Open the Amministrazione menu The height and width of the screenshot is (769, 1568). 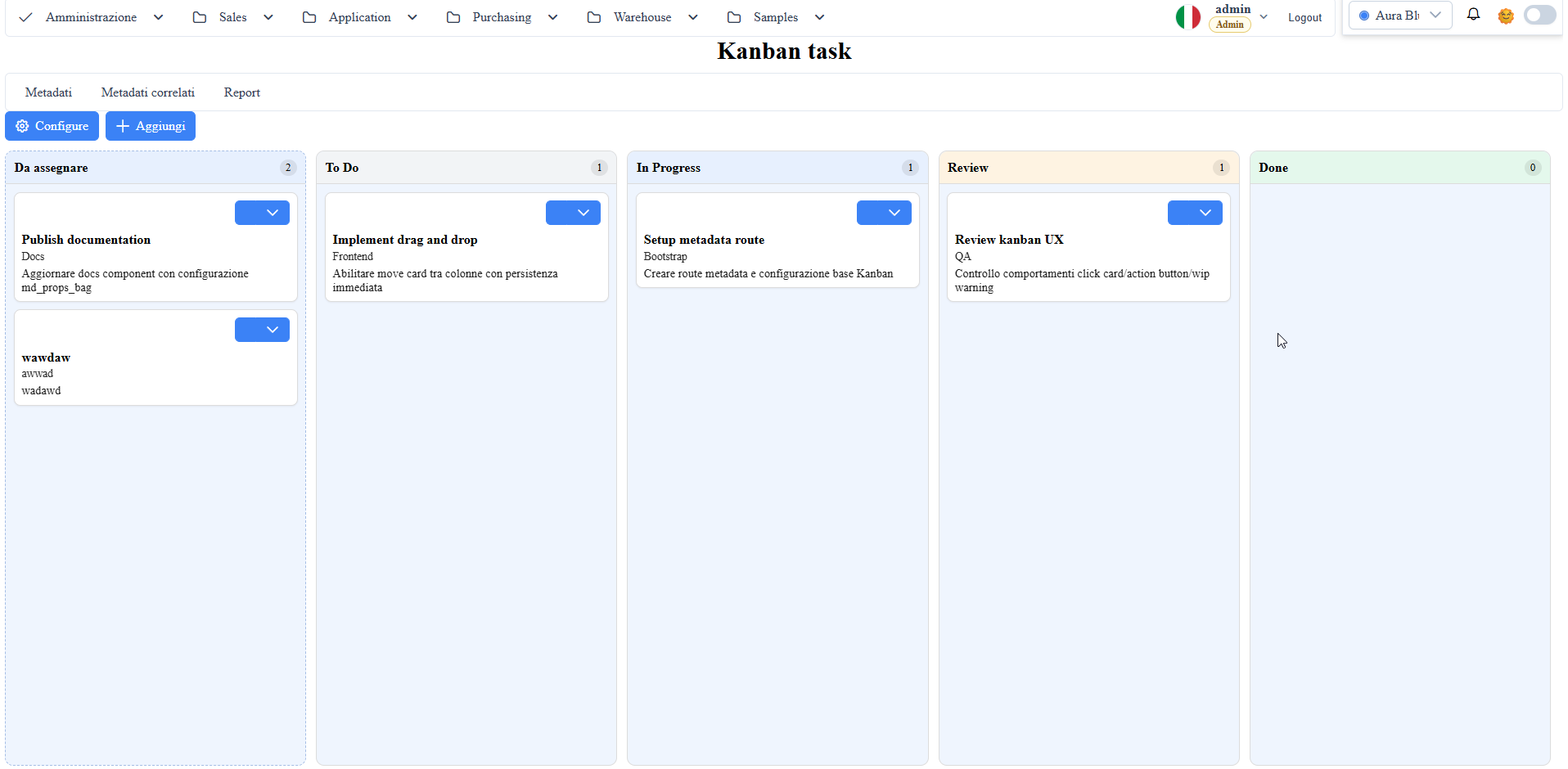tap(91, 17)
